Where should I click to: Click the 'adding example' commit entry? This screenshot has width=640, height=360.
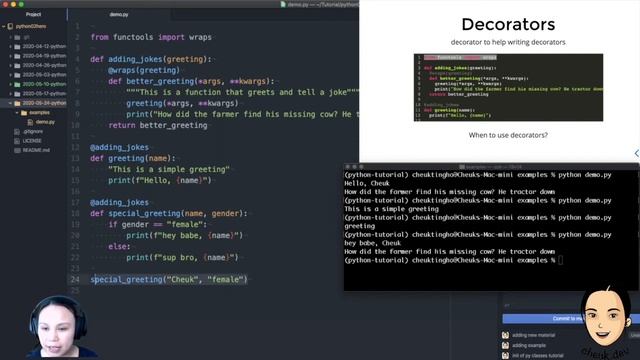coord(529,345)
